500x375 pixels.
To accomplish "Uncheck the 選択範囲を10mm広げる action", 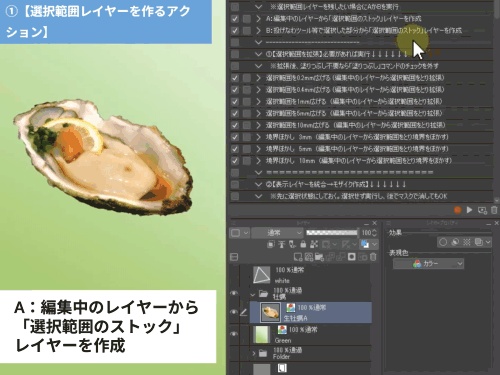I will [x=235, y=125].
